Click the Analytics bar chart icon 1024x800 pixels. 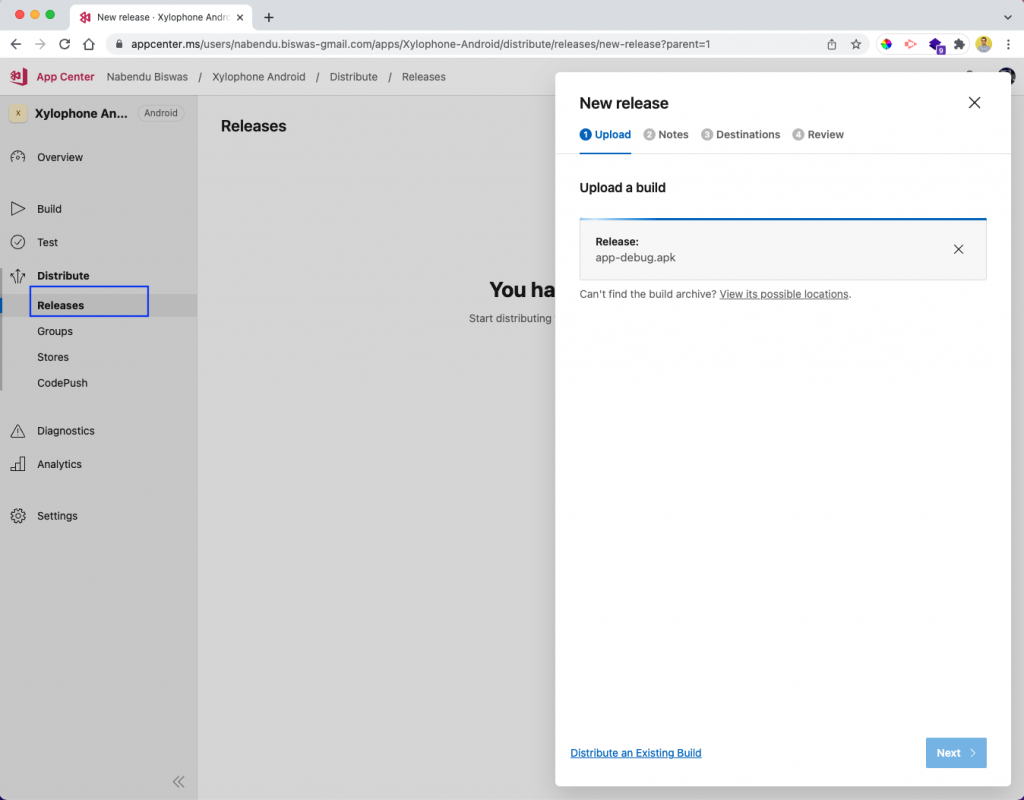pyautogui.click(x=18, y=464)
